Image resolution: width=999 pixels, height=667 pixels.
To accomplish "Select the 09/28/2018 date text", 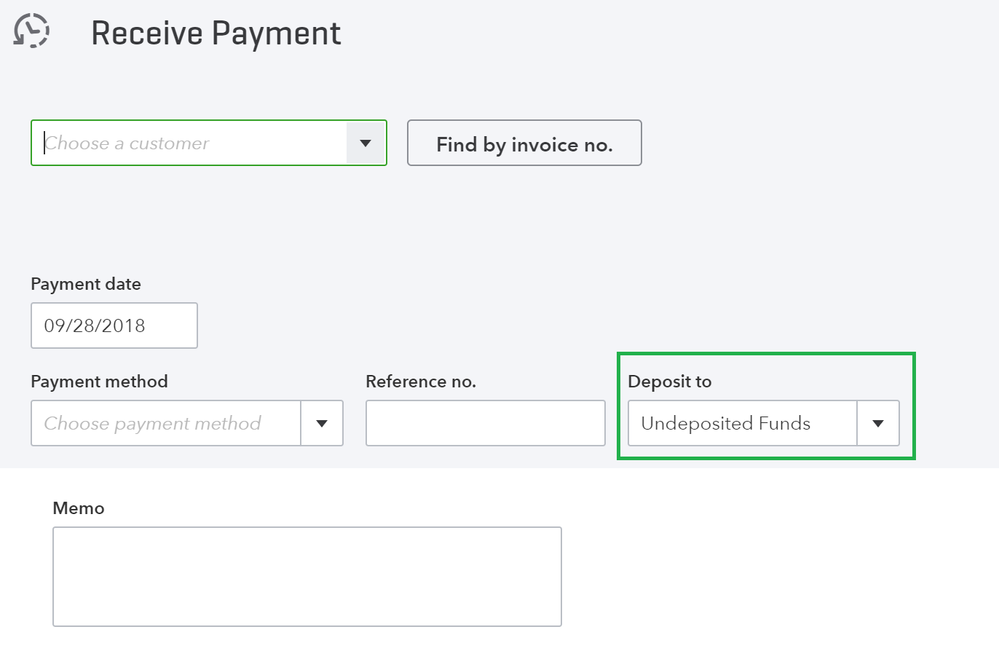I will [x=95, y=325].
